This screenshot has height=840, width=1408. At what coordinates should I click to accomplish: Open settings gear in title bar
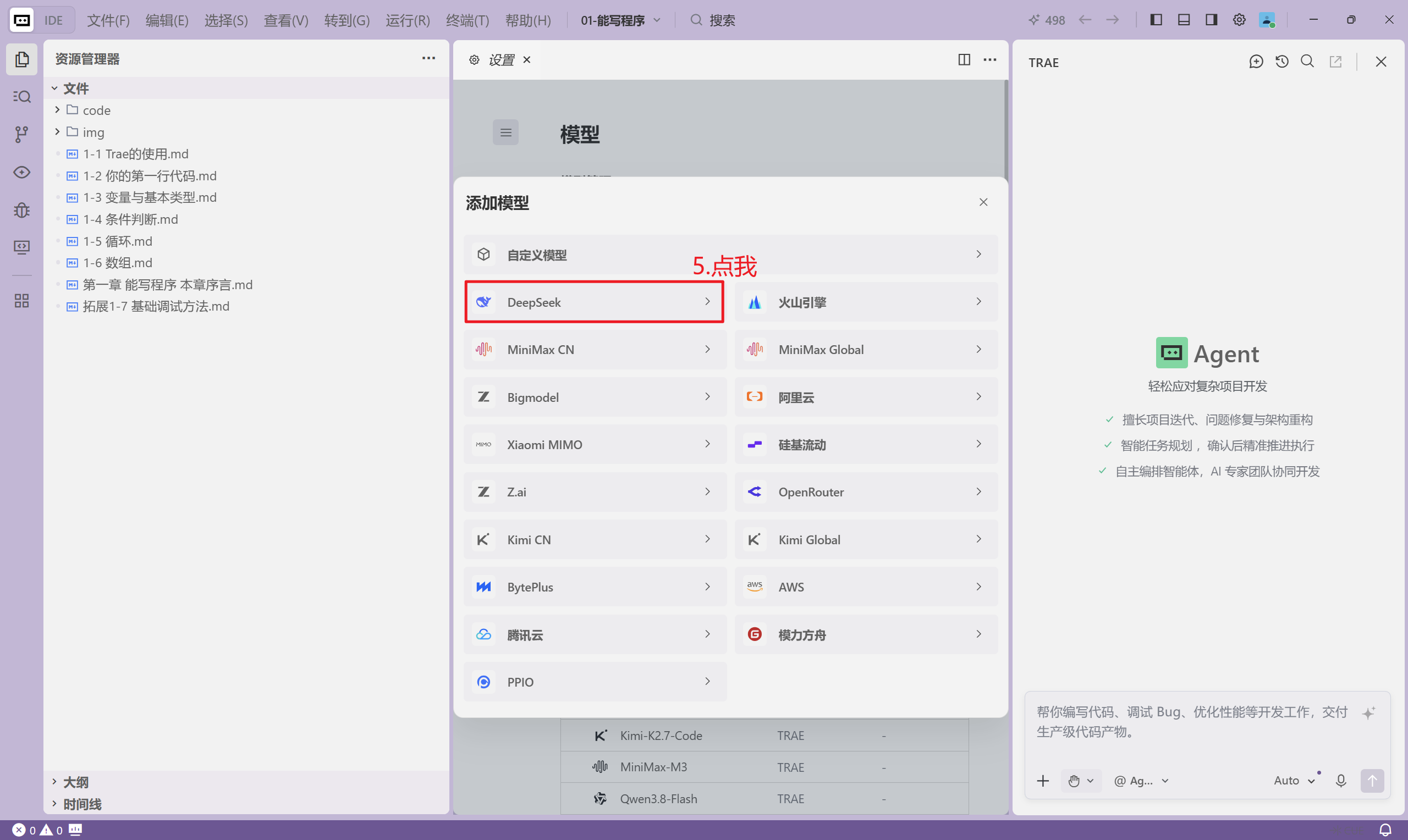[1239, 20]
